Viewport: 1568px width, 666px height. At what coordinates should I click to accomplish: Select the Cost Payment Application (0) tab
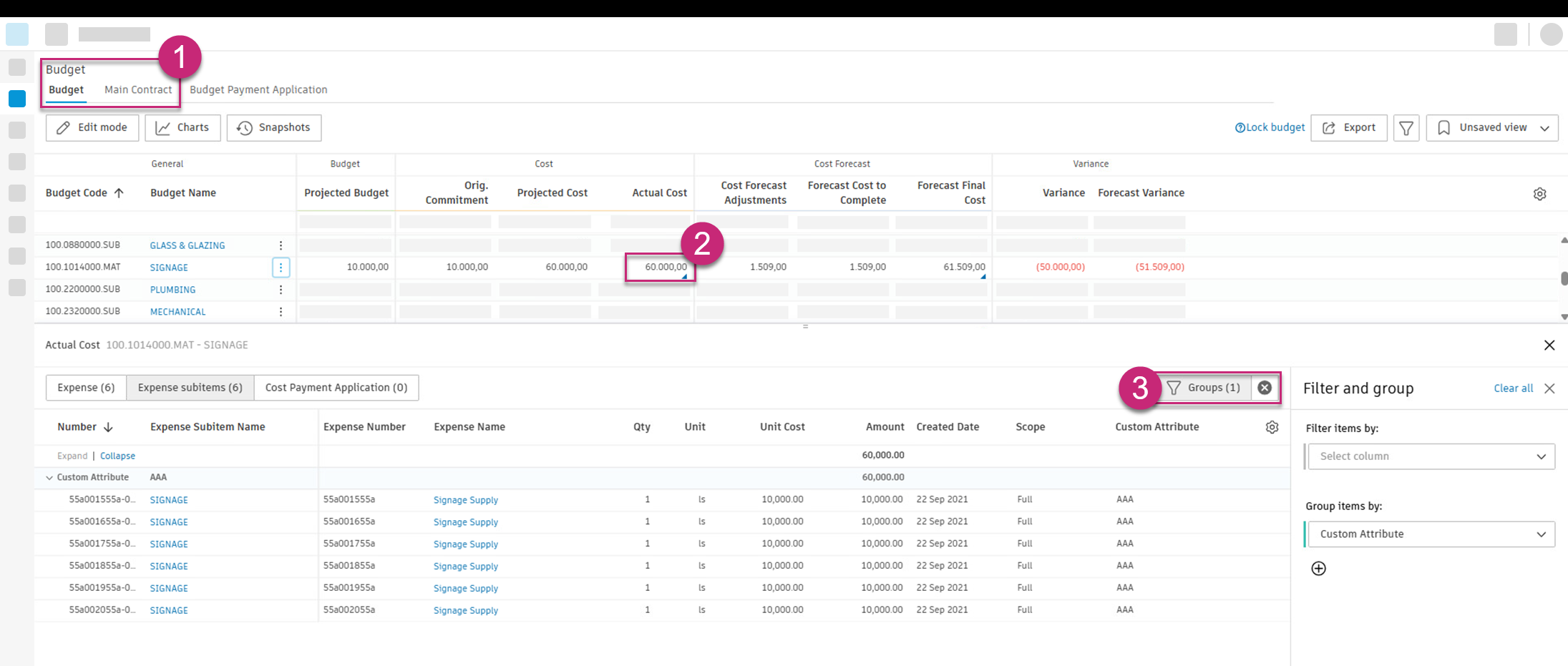[336, 388]
